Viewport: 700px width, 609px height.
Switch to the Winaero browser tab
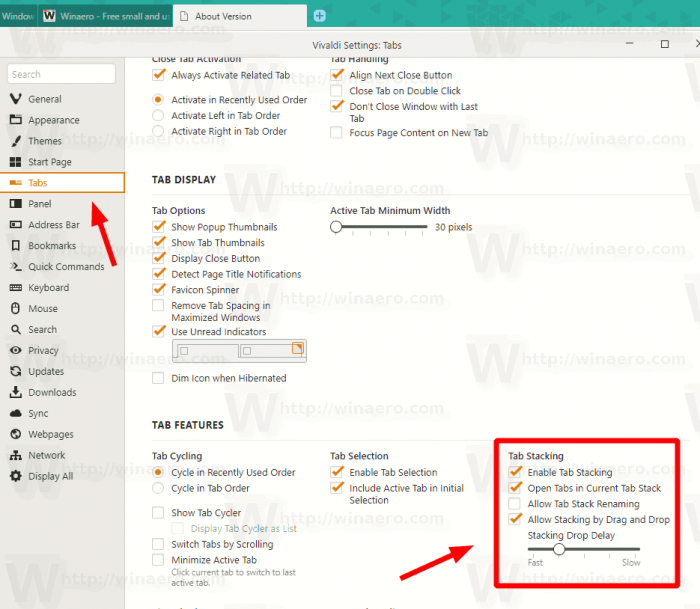click(x=105, y=16)
